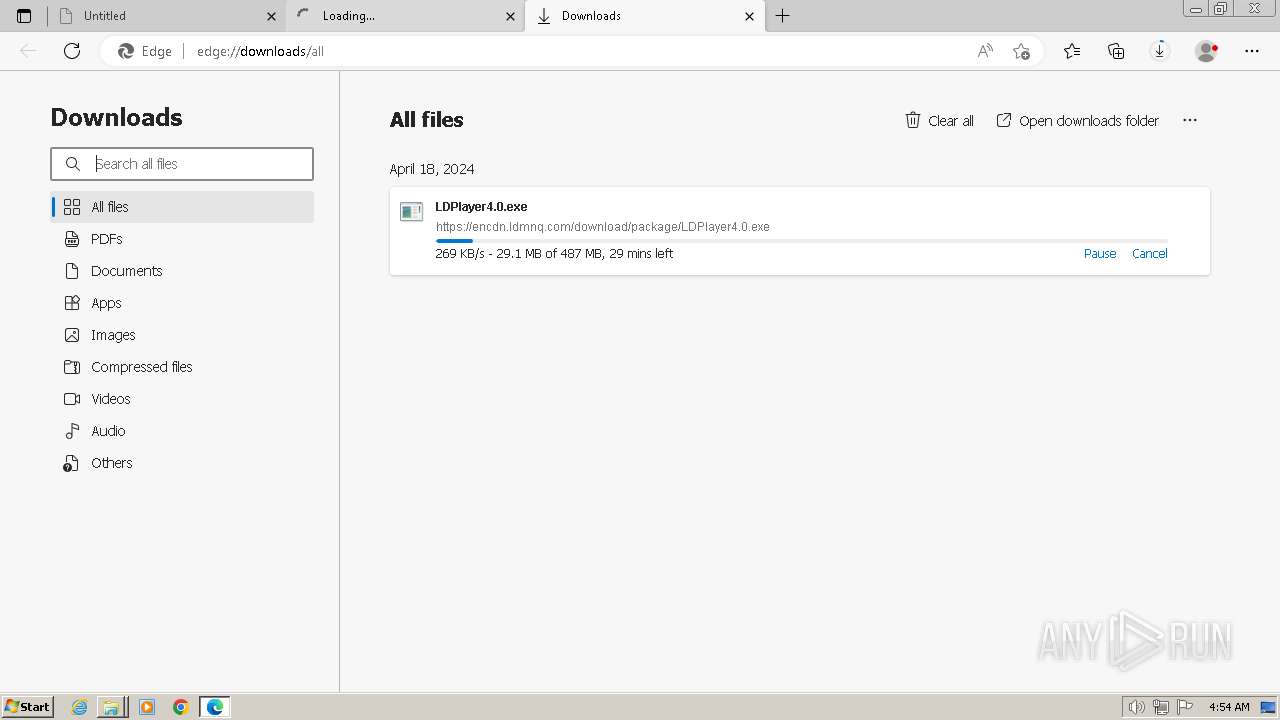
Task: Click Open downloads folder button
Action: [1078, 120]
